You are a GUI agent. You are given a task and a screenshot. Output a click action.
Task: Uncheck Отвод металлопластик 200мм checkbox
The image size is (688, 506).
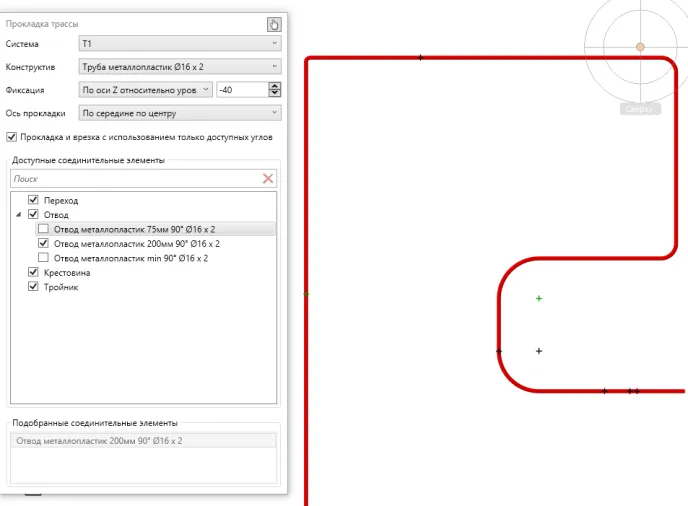tap(43, 243)
